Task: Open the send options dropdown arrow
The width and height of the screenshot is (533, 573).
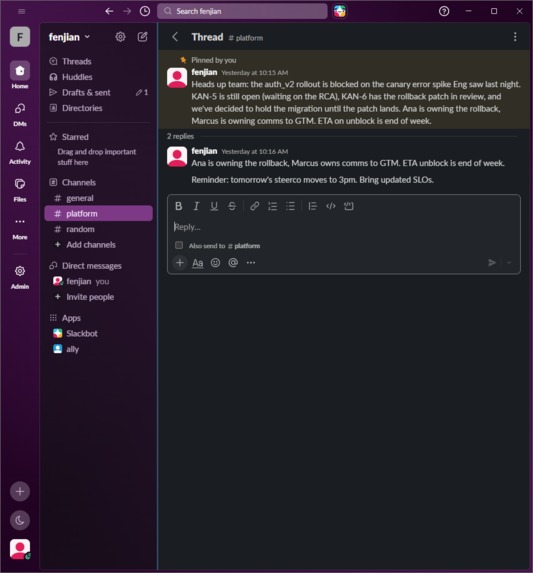Action: pyautogui.click(x=509, y=263)
